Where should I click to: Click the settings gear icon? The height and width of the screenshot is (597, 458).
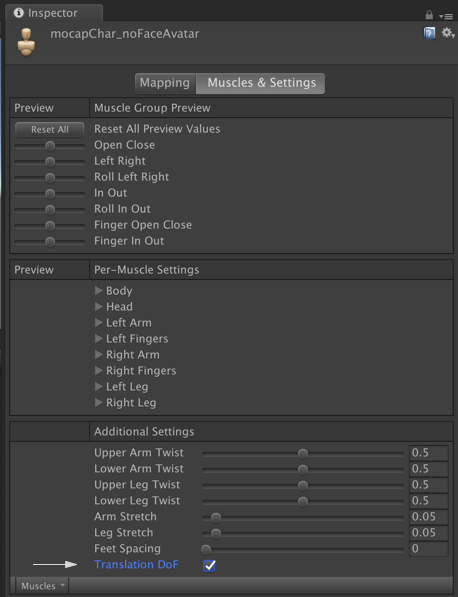click(x=448, y=33)
